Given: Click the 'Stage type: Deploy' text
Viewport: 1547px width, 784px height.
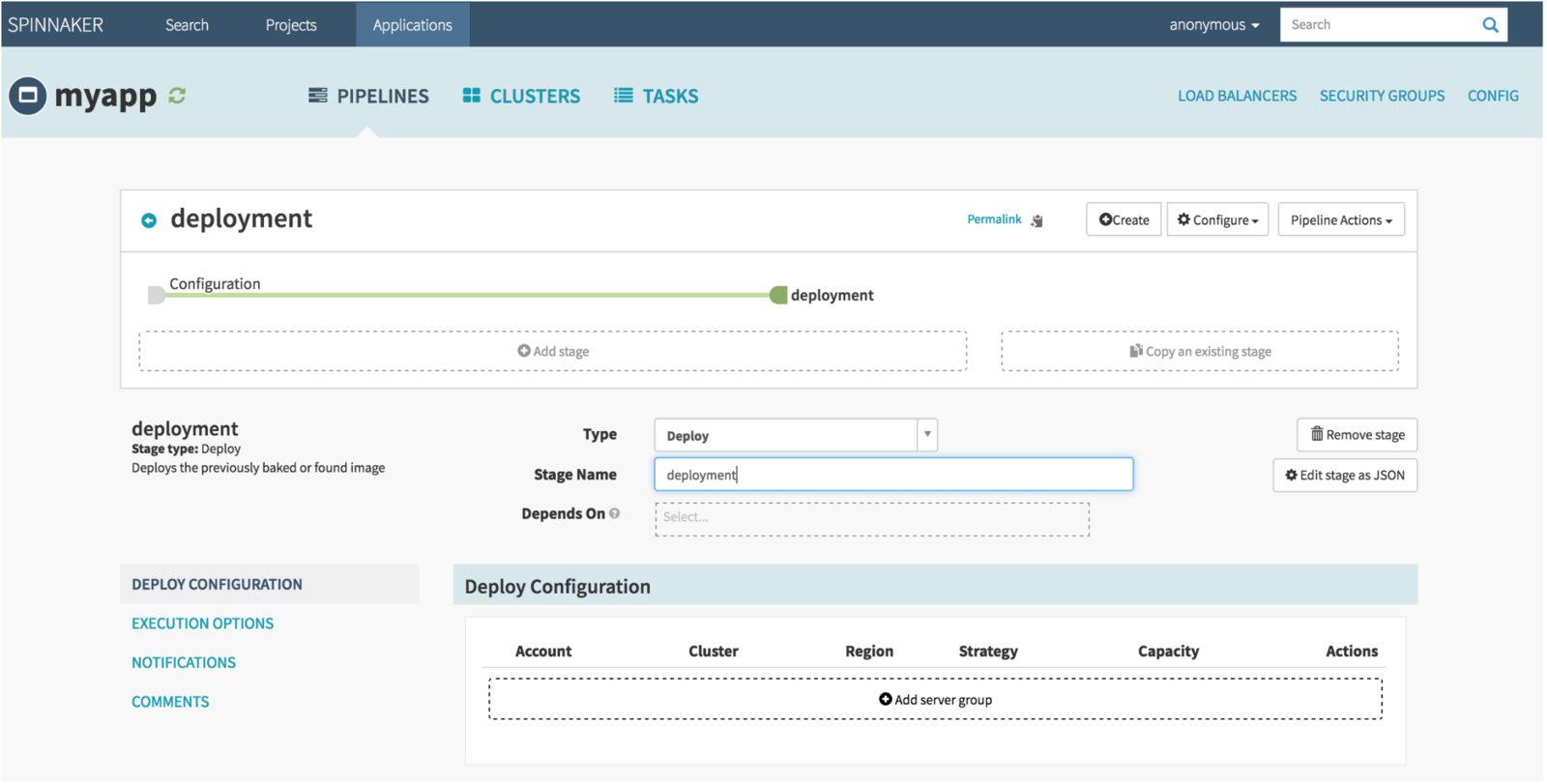Looking at the screenshot, I should [187, 449].
